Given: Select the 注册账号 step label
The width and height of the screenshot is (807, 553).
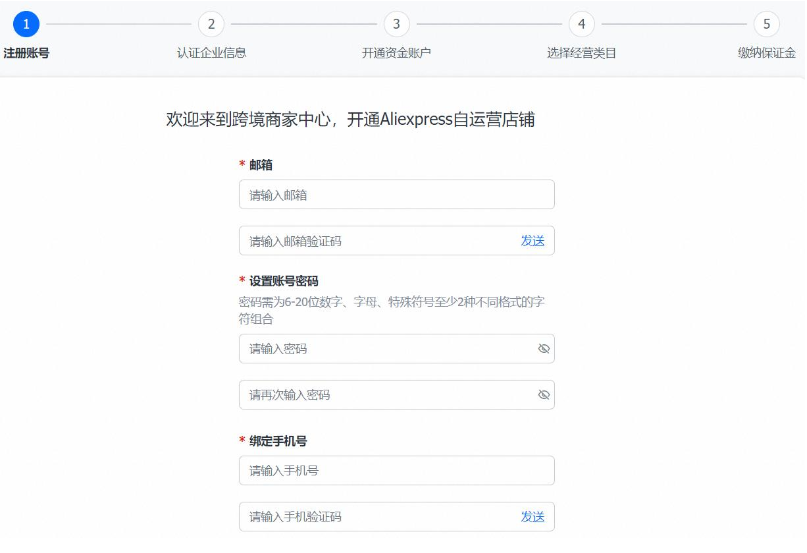Looking at the screenshot, I should 26,53.
